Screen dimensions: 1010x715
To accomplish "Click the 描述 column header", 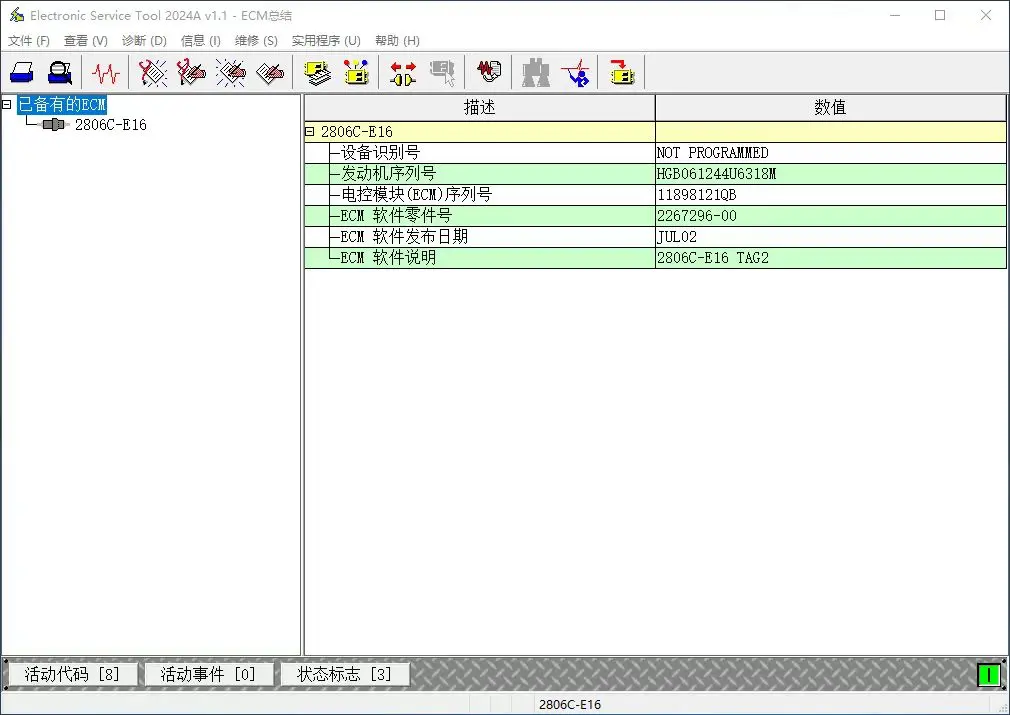I will 479,108.
